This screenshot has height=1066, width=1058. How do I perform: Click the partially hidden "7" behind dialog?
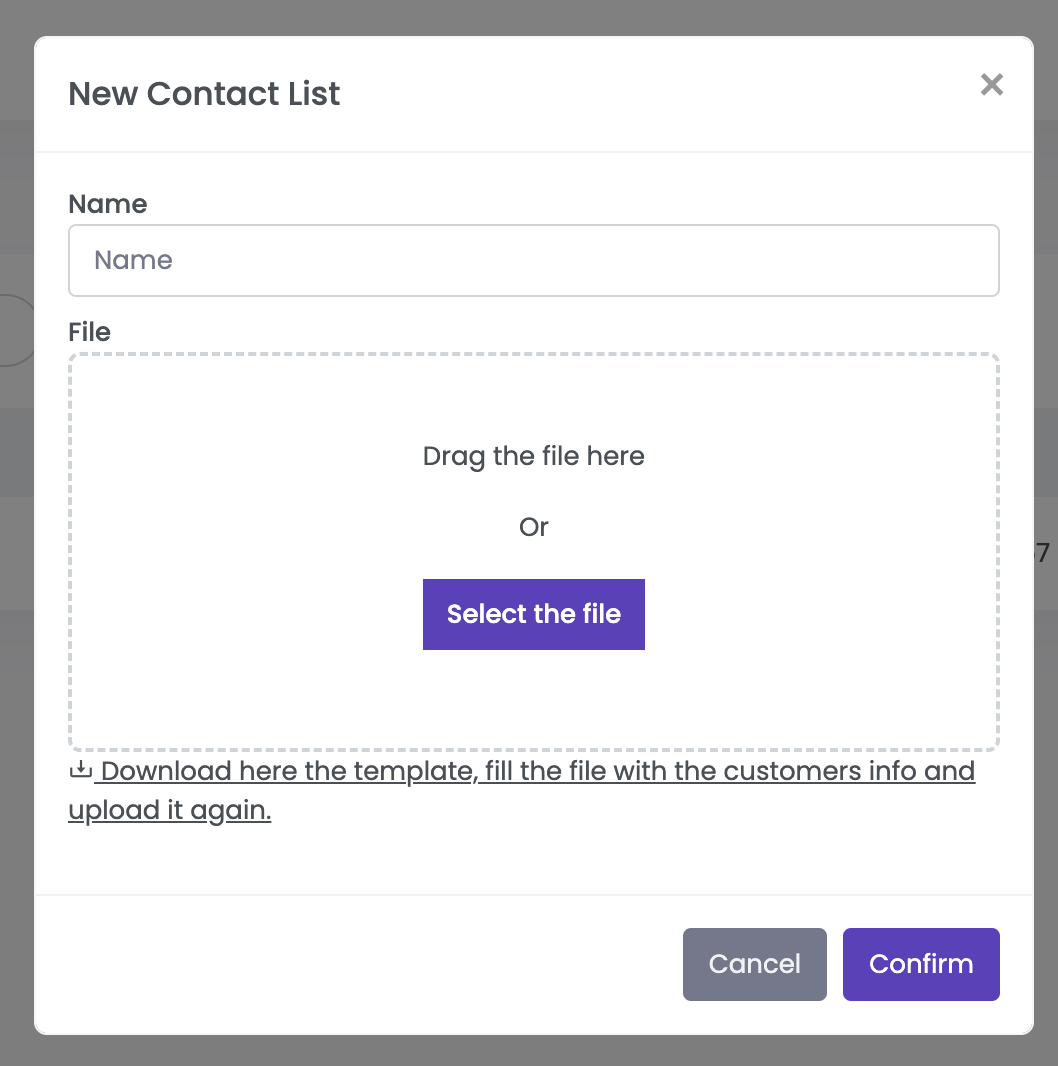tap(1044, 553)
